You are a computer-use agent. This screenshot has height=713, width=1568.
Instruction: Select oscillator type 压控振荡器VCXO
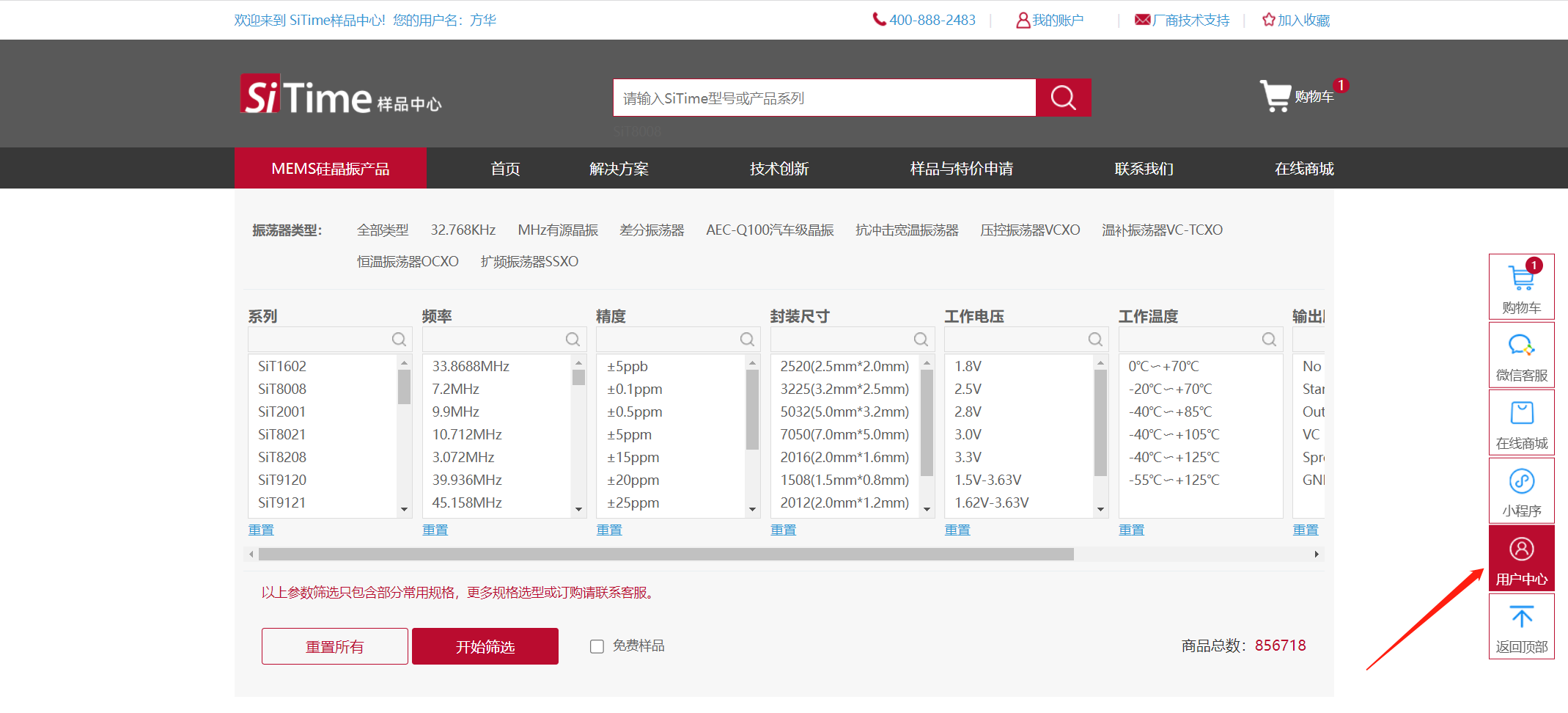click(x=1030, y=230)
